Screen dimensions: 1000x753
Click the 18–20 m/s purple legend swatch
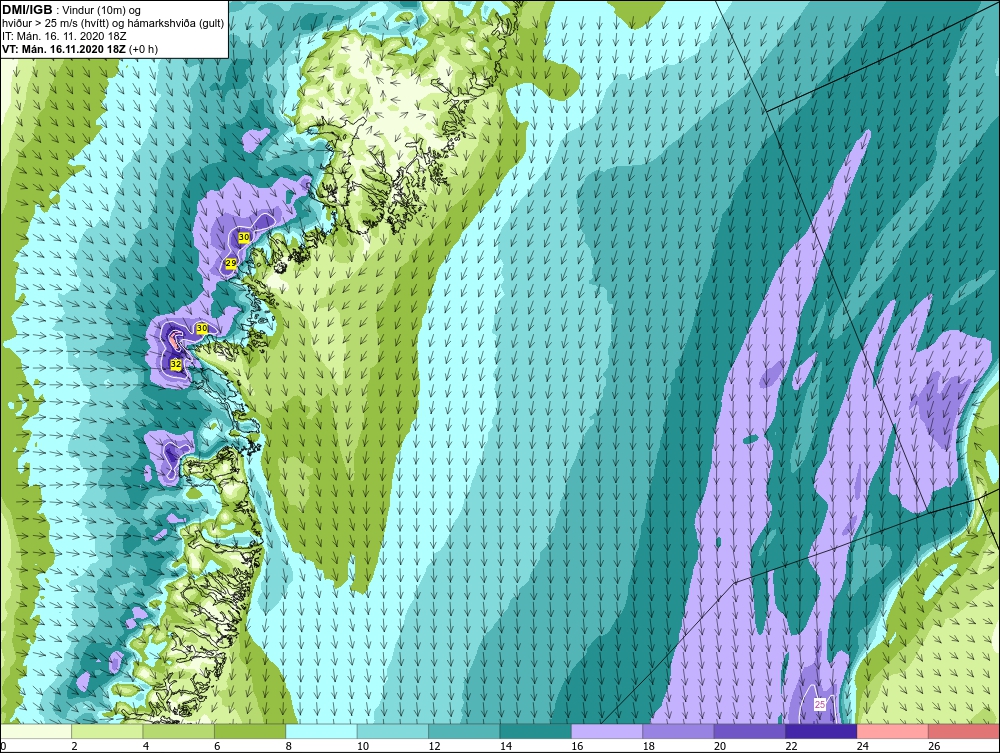point(679,731)
